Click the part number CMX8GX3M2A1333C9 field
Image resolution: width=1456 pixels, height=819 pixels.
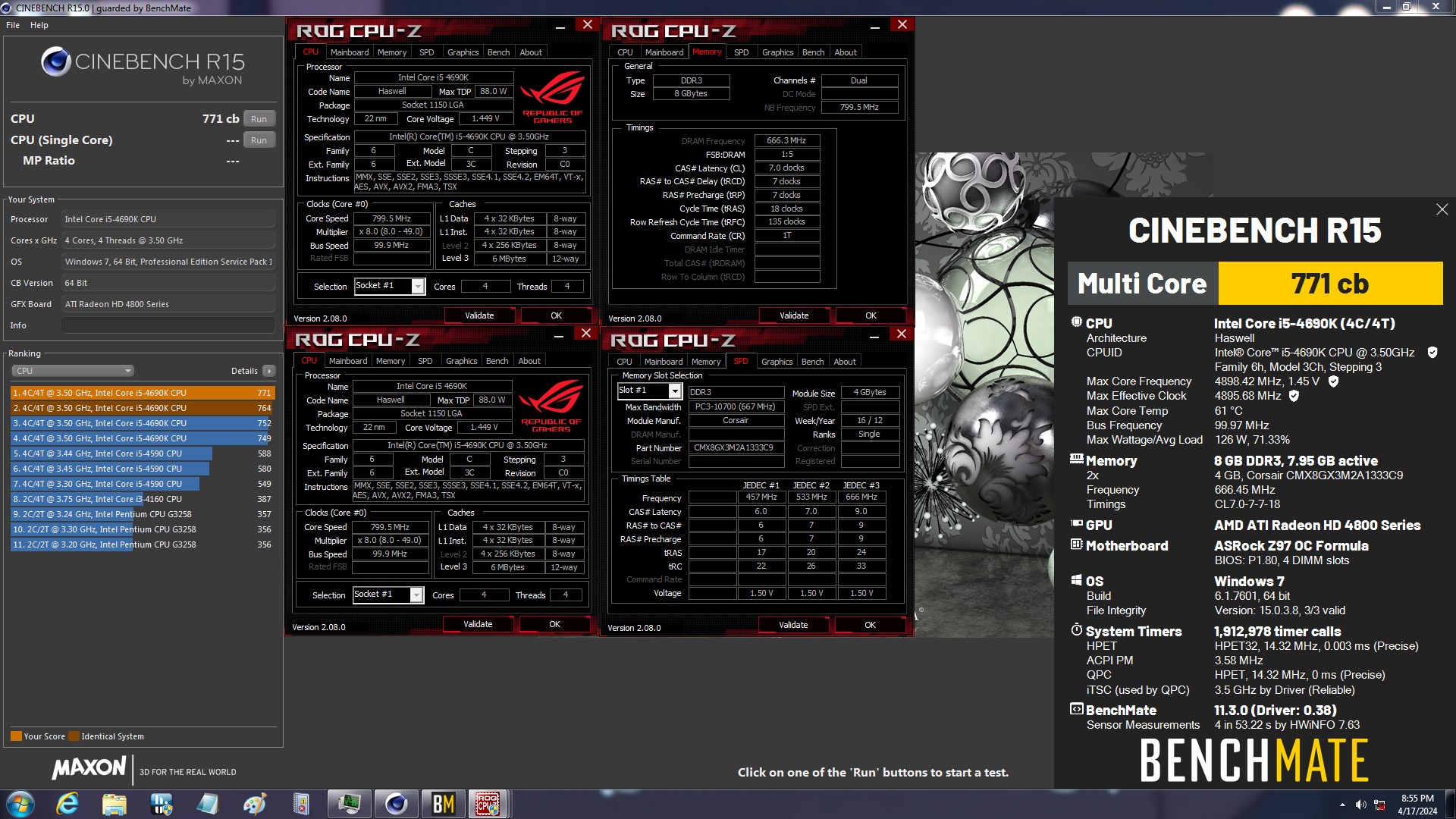(x=736, y=448)
